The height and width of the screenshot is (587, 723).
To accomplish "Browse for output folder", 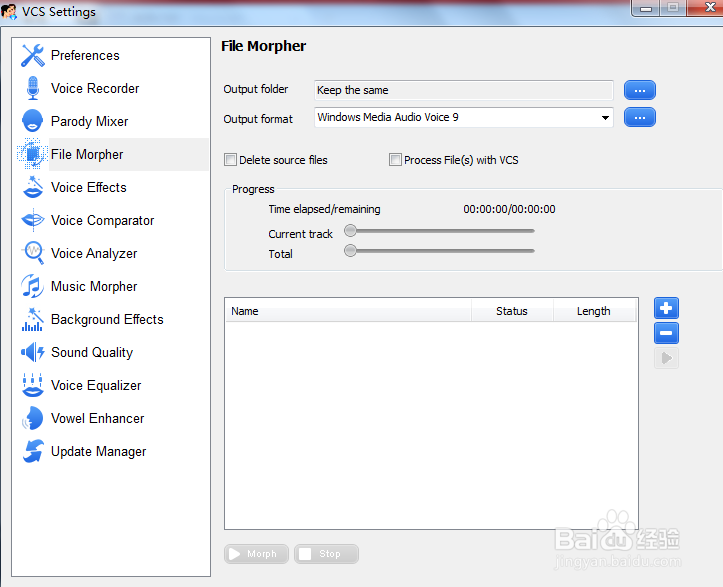I will coord(640,90).
